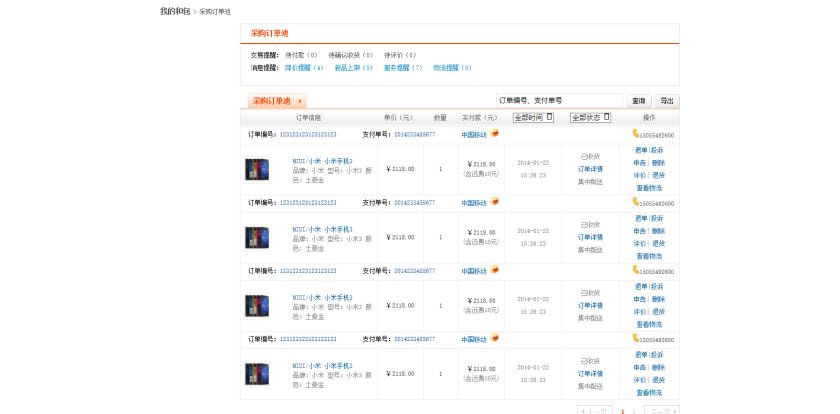Click 删除 in the second order's actions
Screen dimensions: 840x414
point(658,231)
